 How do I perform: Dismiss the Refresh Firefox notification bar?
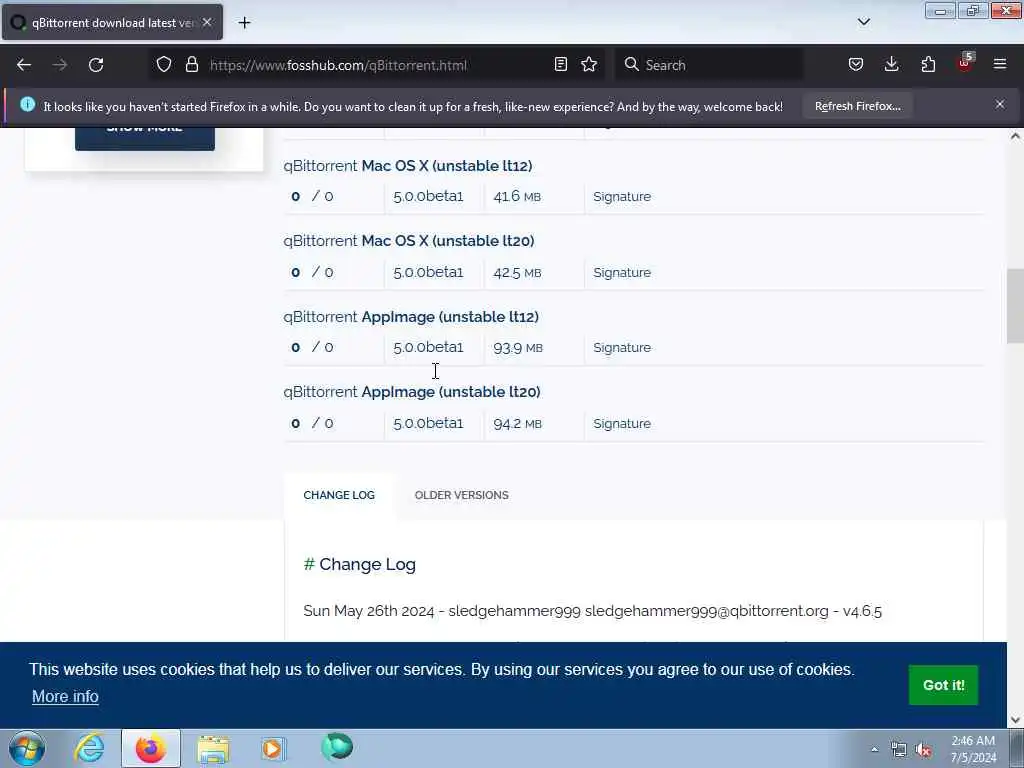[1000, 104]
